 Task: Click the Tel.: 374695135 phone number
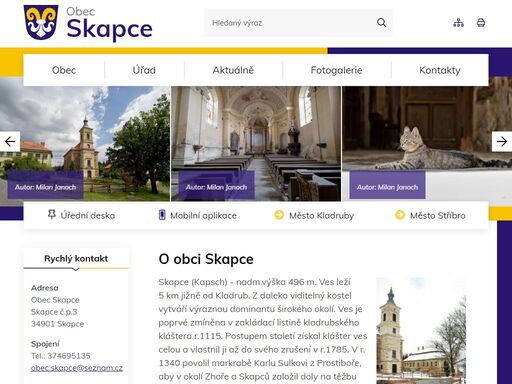[x=61, y=356]
